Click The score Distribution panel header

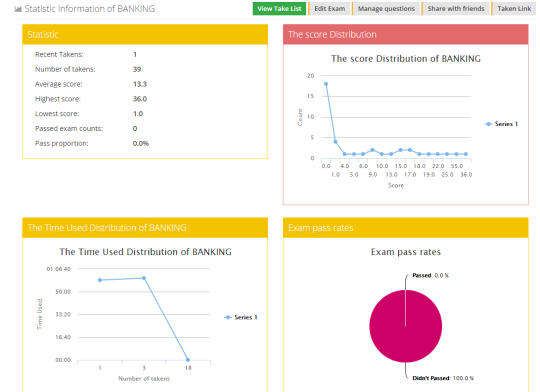point(406,34)
